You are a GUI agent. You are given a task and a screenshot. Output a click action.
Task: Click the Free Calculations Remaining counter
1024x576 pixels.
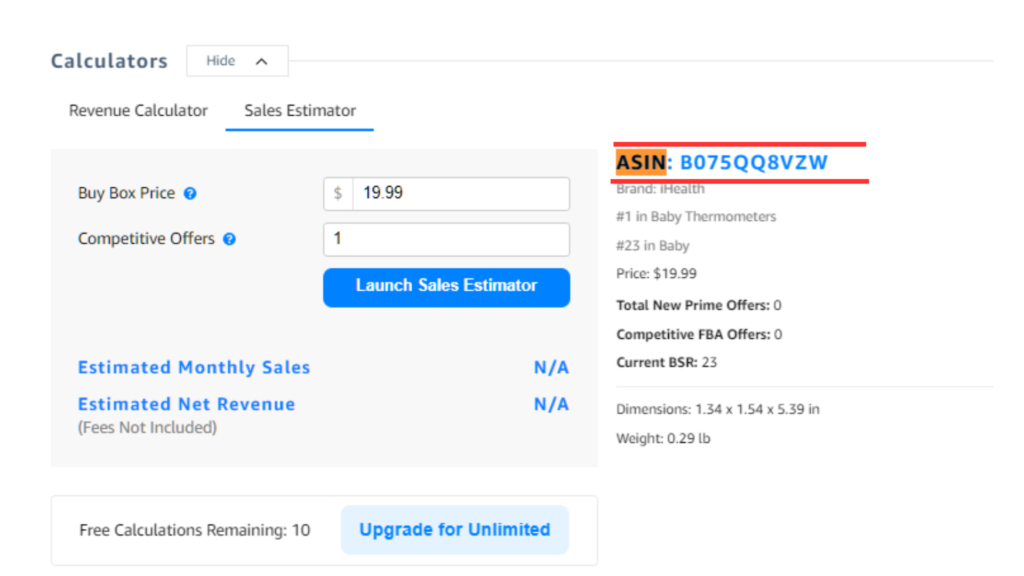tap(194, 530)
